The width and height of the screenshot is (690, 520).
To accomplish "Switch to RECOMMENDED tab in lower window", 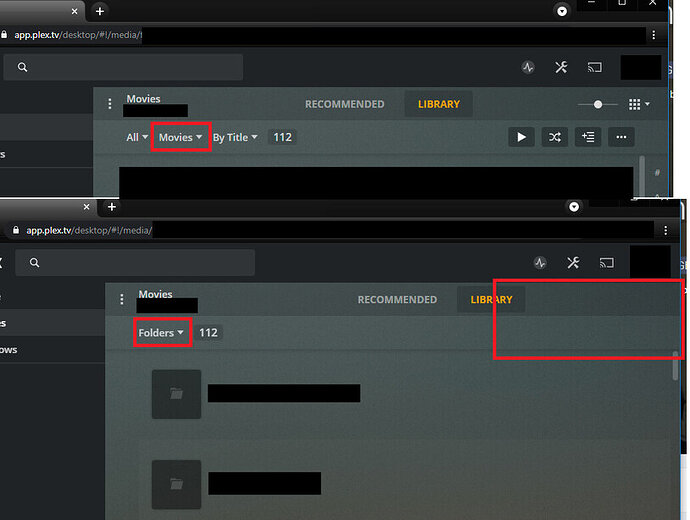I will coord(397,300).
